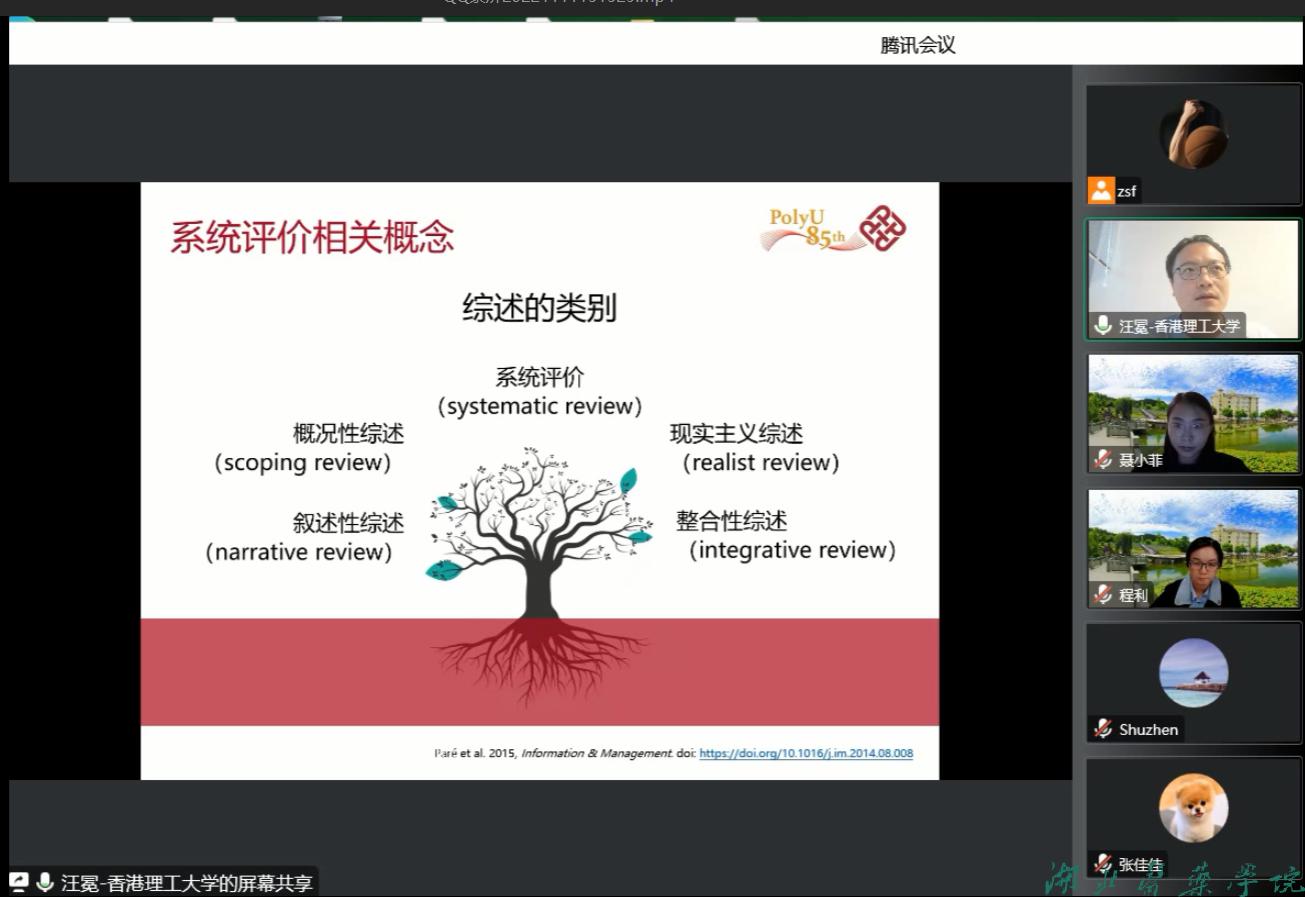Image resolution: width=1305 pixels, height=897 pixels.
Task: Click microphone icon beside the screen-share label
Action: [45, 882]
